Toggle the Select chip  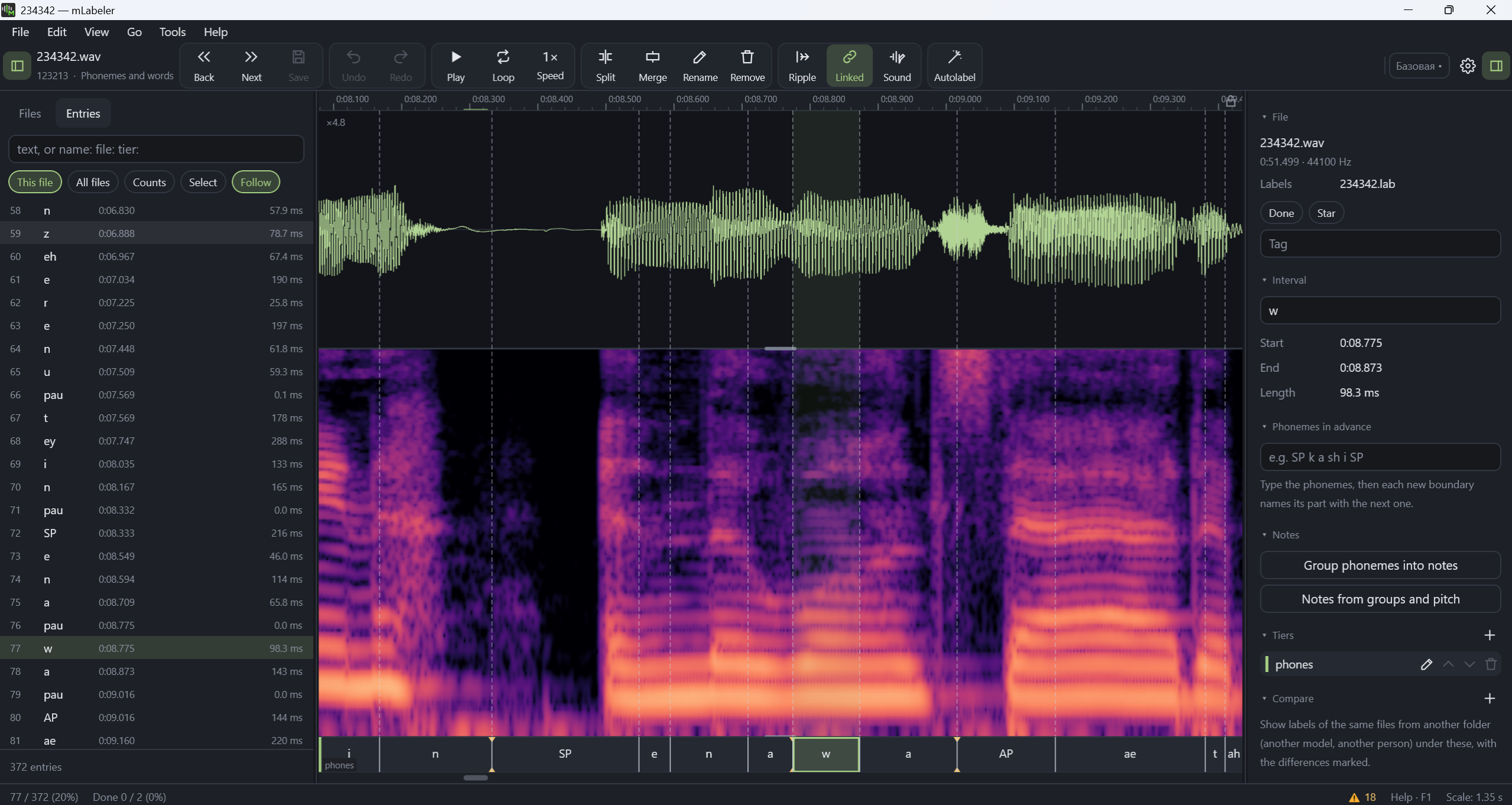tap(203, 182)
